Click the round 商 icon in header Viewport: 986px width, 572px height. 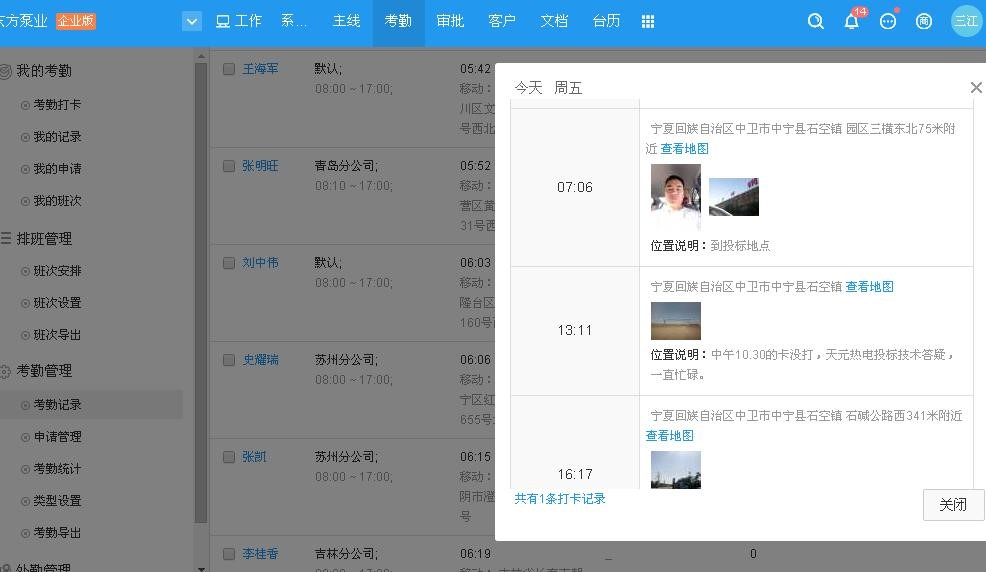(x=924, y=21)
